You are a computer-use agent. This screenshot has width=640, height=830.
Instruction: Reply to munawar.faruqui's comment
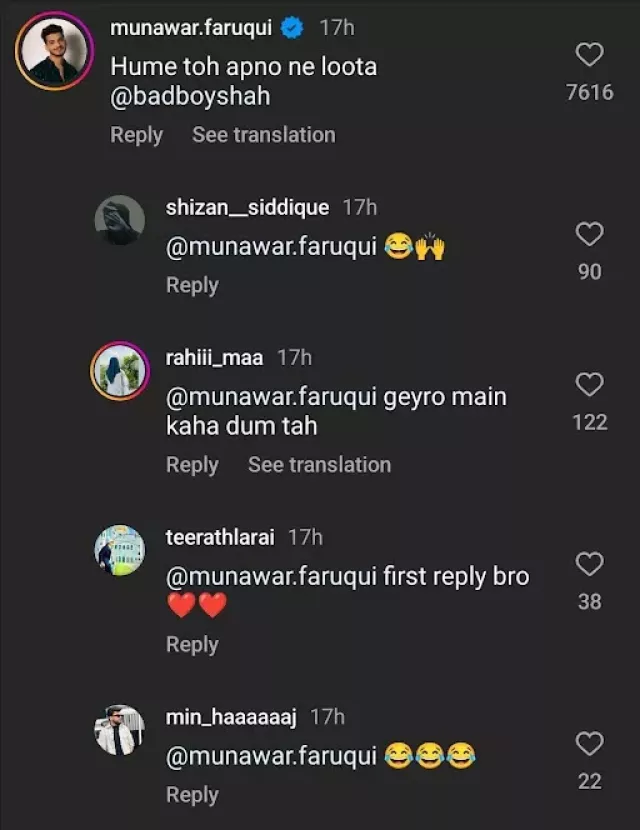coord(136,135)
